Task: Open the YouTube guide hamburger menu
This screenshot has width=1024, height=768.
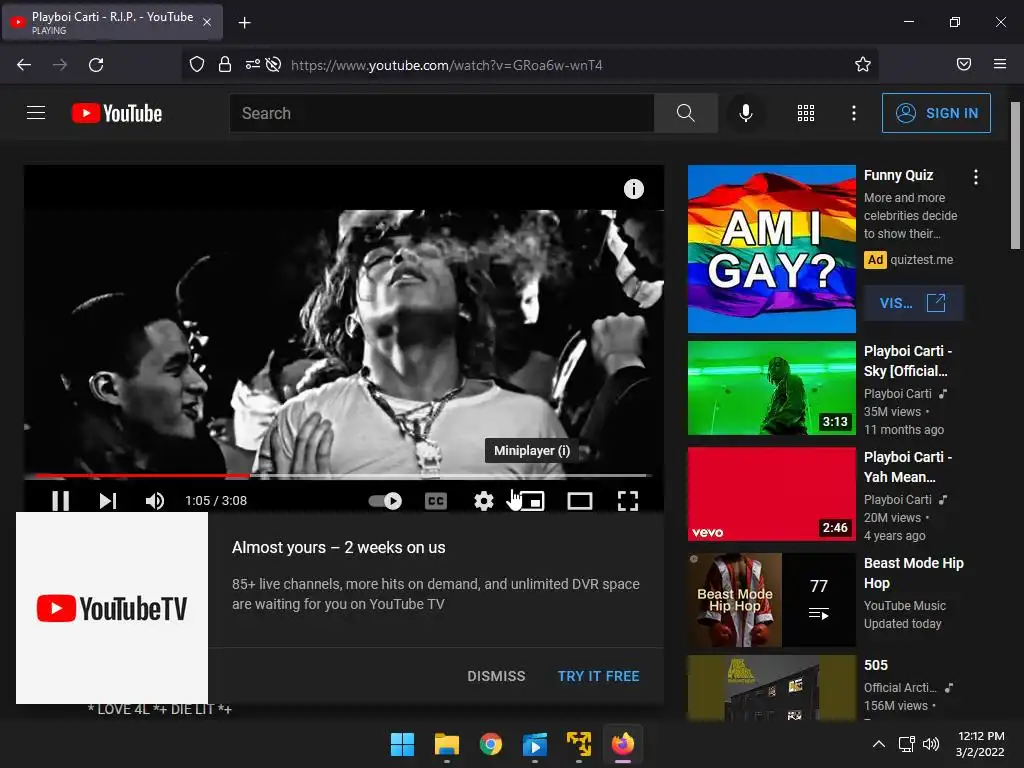Action: click(36, 113)
